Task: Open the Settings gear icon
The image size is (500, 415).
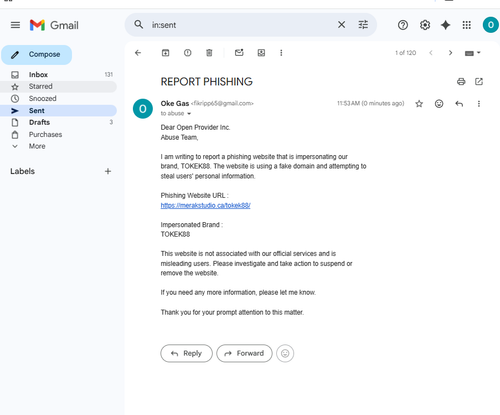Action: [x=425, y=25]
